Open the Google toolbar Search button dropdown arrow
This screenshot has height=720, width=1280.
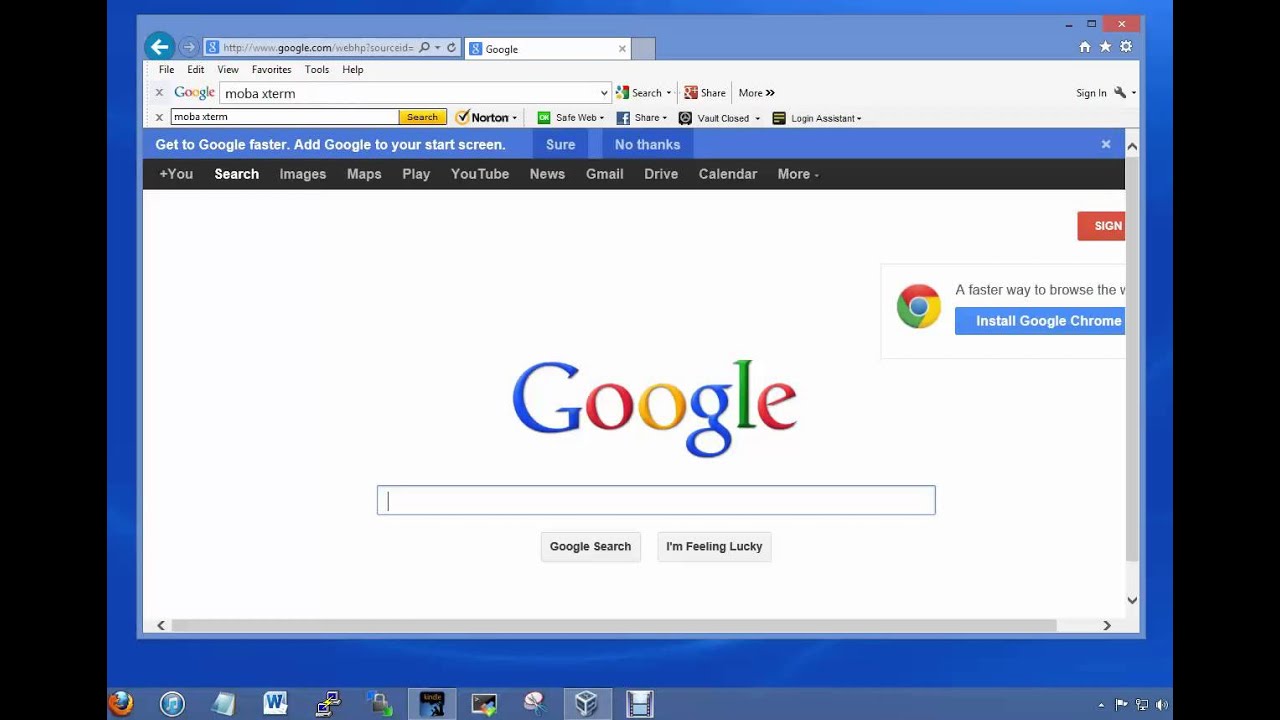coord(669,93)
